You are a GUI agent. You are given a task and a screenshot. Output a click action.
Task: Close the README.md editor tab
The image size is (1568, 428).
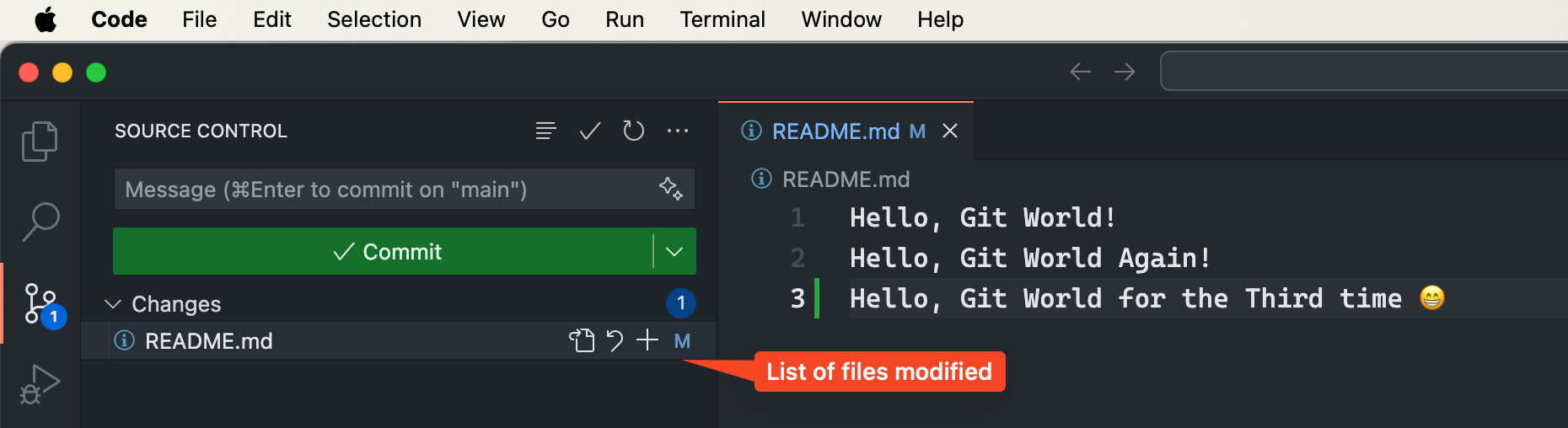point(950,131)
